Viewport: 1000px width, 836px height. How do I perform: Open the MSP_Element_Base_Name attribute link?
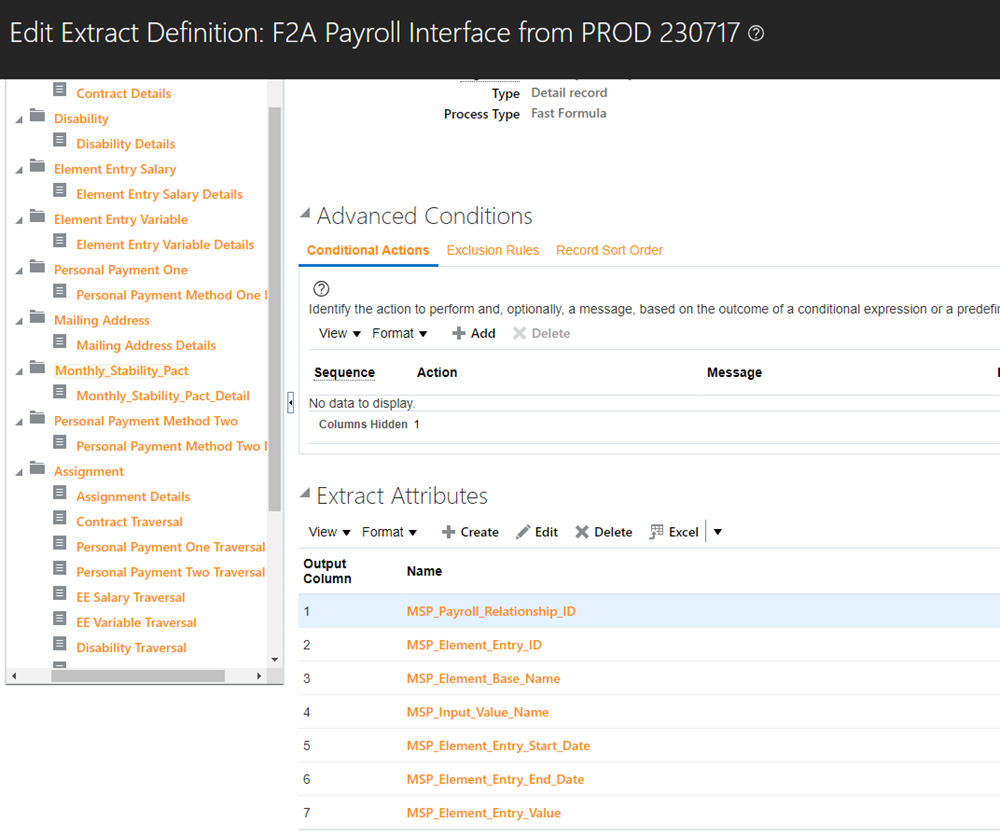[483, 679]
